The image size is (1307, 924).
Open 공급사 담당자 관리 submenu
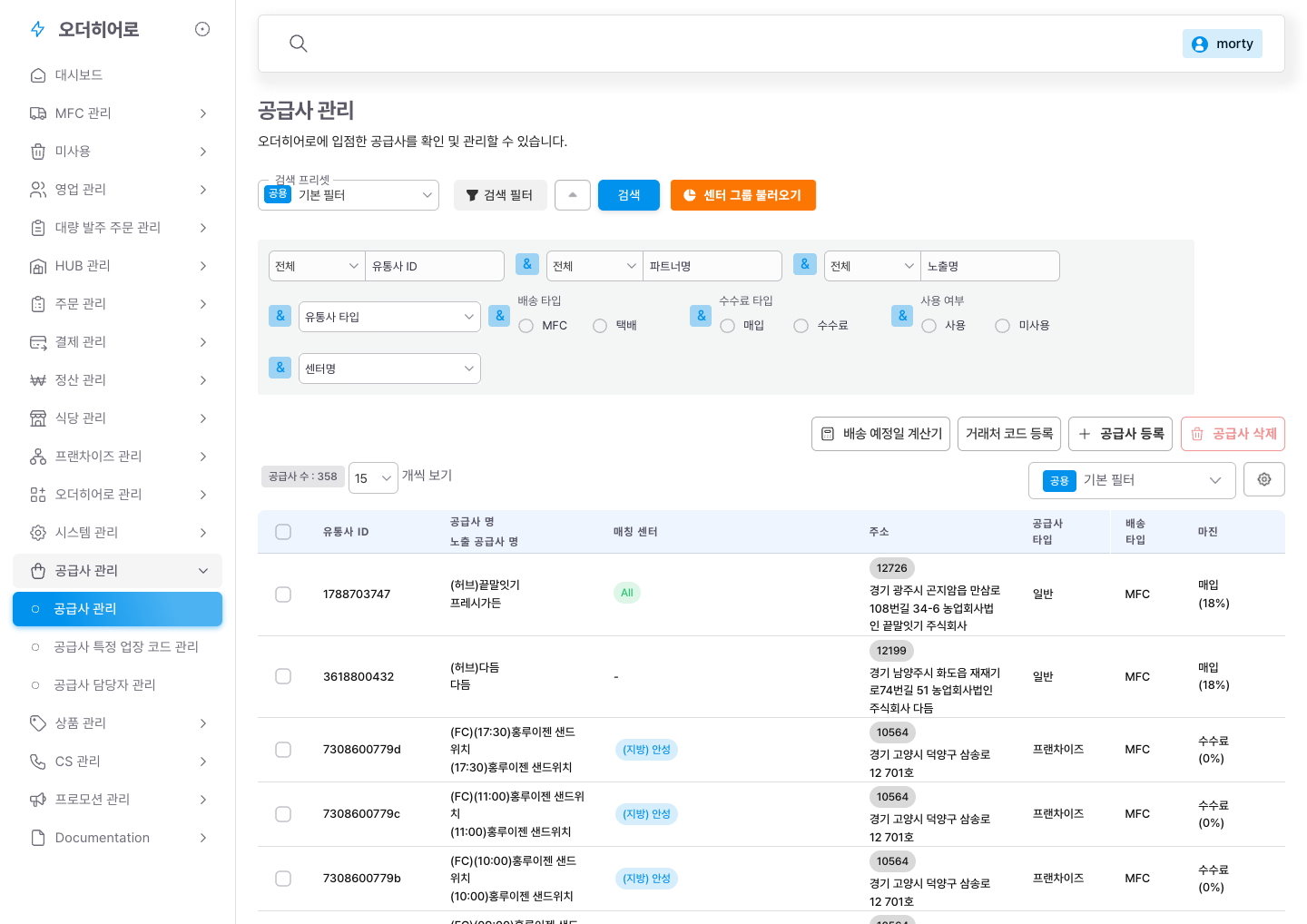118,685
